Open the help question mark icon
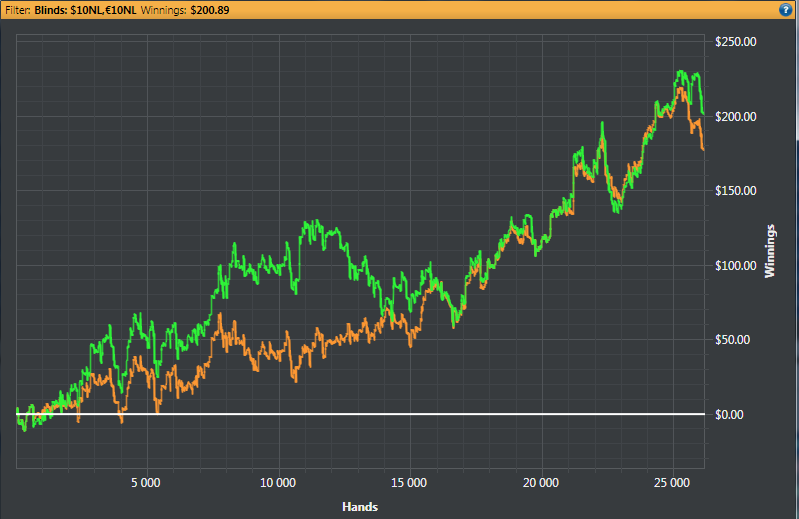Image resolution: width=799 pixels, height=519 pixels. [785, 10]
